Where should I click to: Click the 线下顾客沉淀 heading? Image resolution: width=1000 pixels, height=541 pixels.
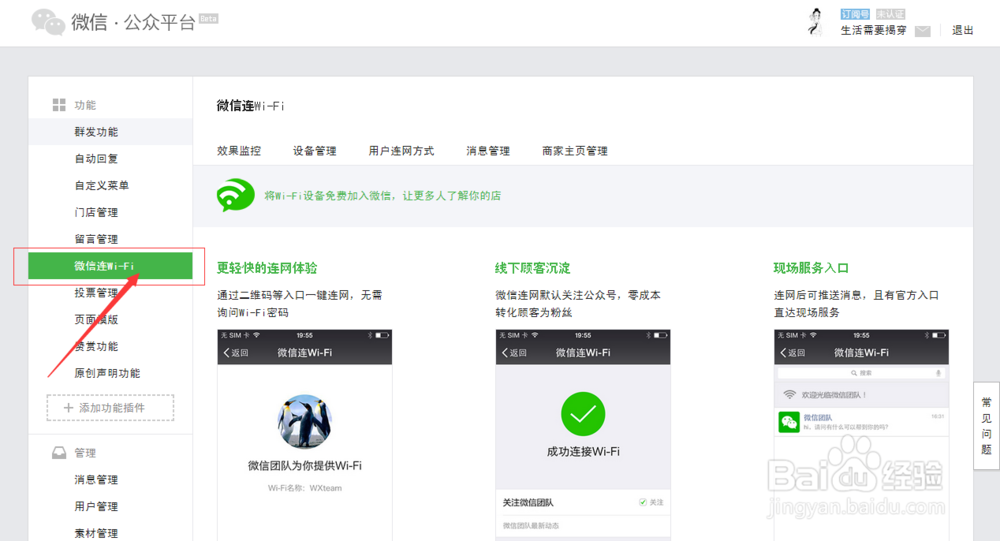click(533, 268)
